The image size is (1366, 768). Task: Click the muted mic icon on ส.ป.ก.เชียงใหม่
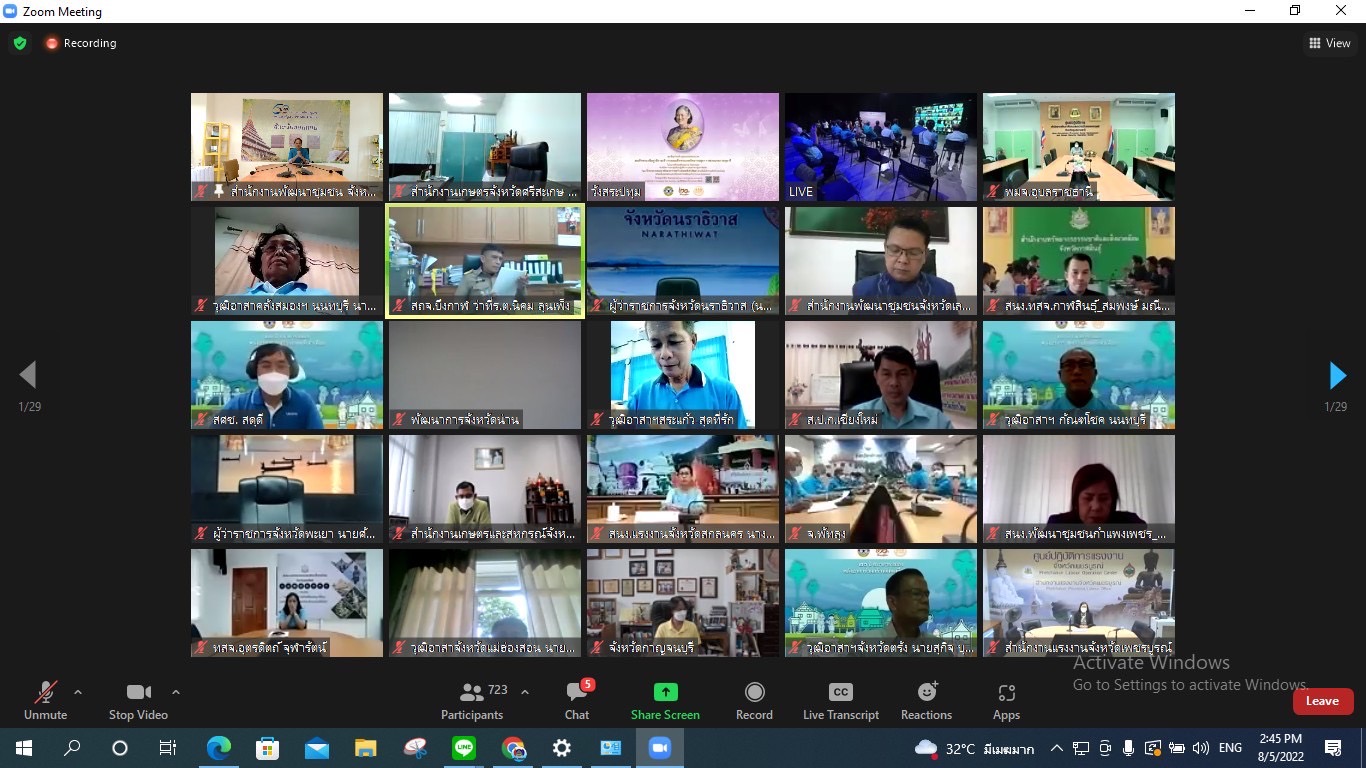click(x=795, y=419)
